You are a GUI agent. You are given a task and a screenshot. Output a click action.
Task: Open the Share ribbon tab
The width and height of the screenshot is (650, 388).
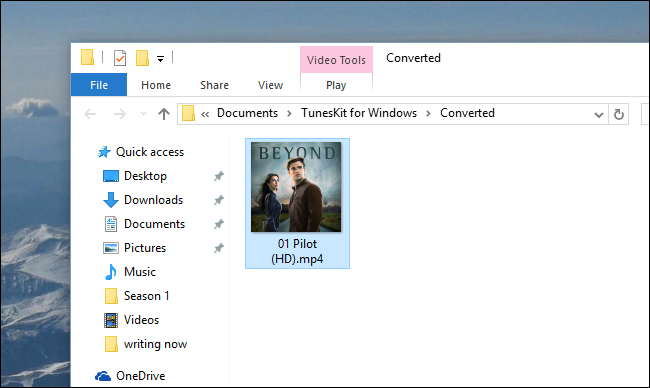pos(214,85)
